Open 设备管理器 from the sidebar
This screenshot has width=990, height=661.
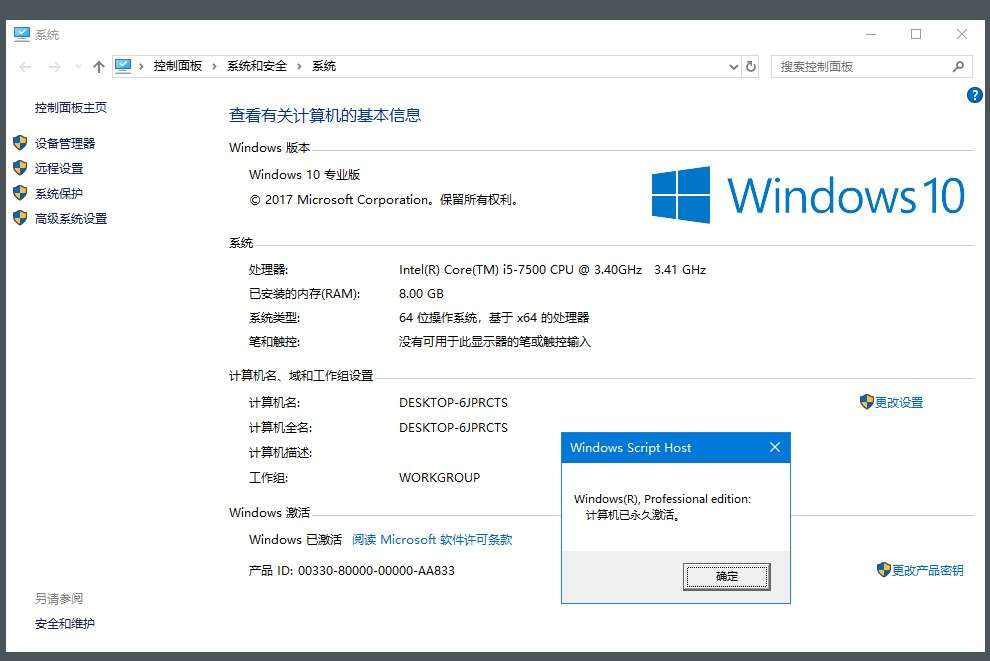click(64, 143)
